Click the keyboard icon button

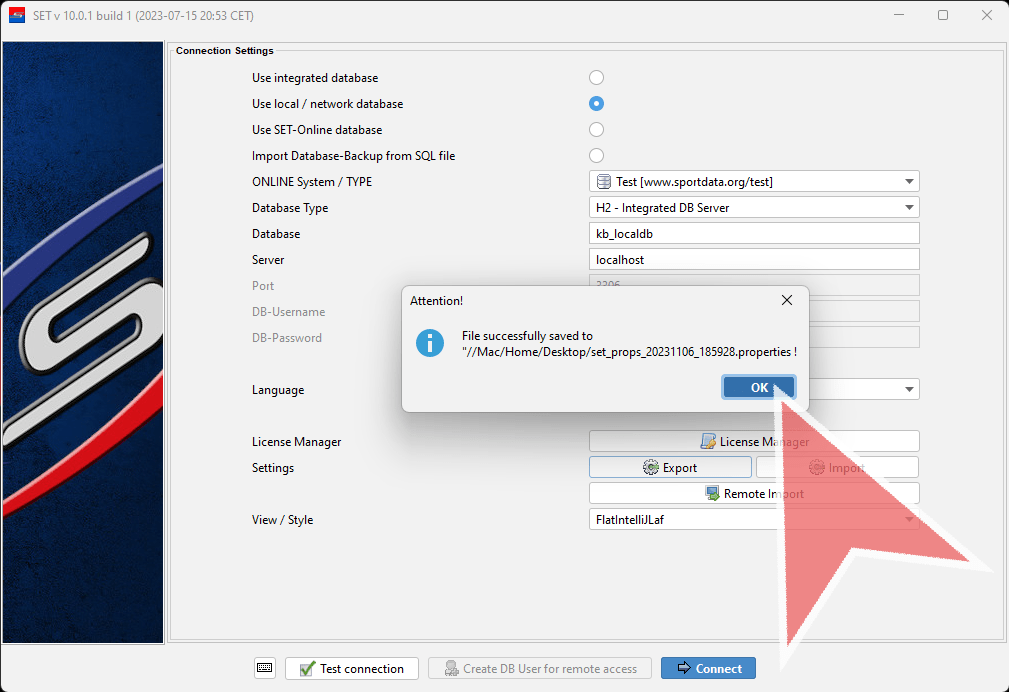point(265,668)
